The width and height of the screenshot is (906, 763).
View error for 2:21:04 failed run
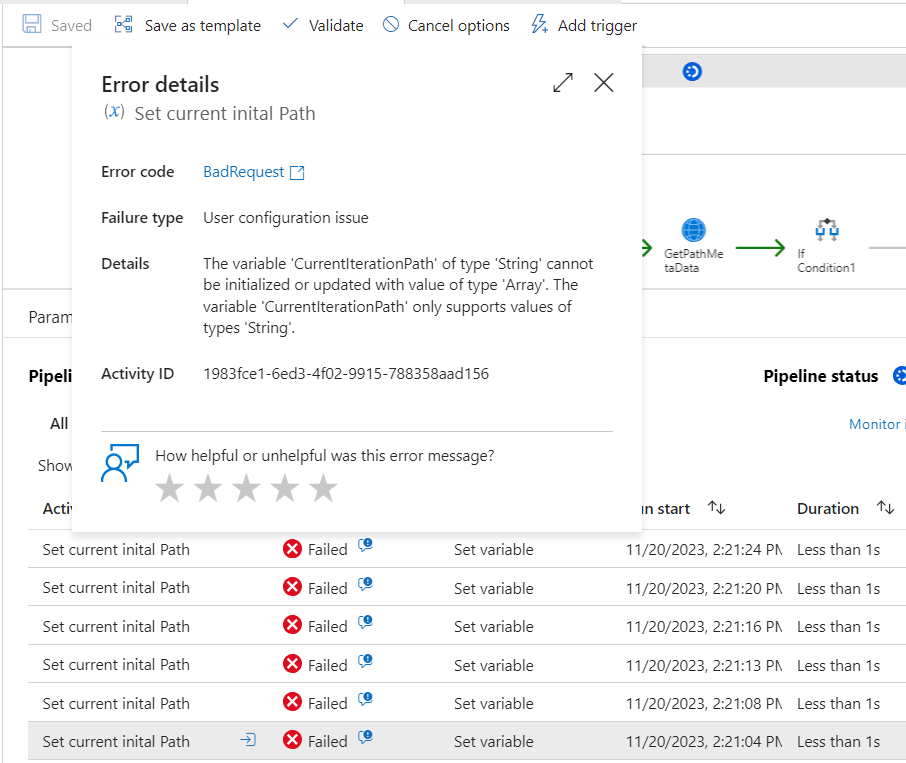click(x=365, y=736)
